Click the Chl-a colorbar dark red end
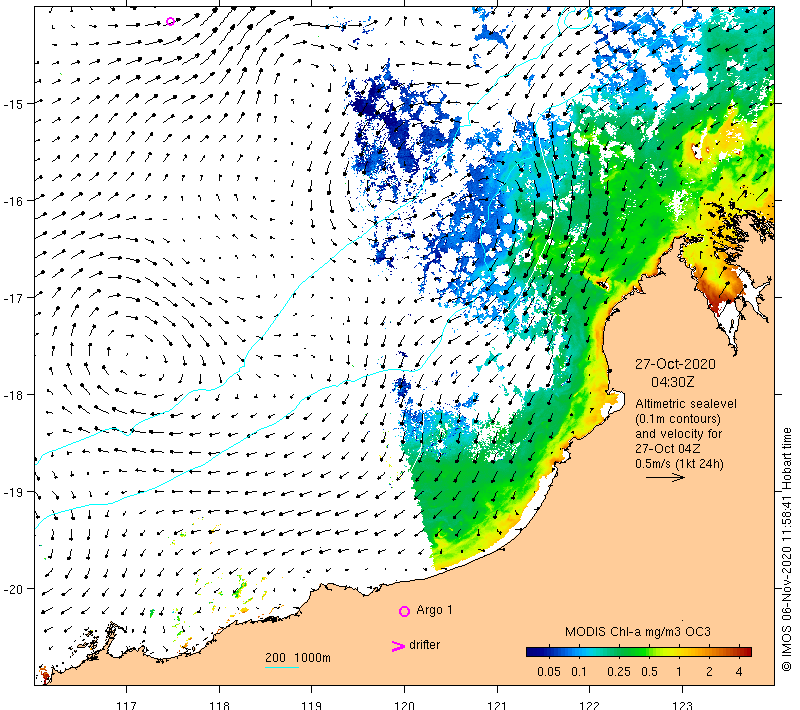 747,651
